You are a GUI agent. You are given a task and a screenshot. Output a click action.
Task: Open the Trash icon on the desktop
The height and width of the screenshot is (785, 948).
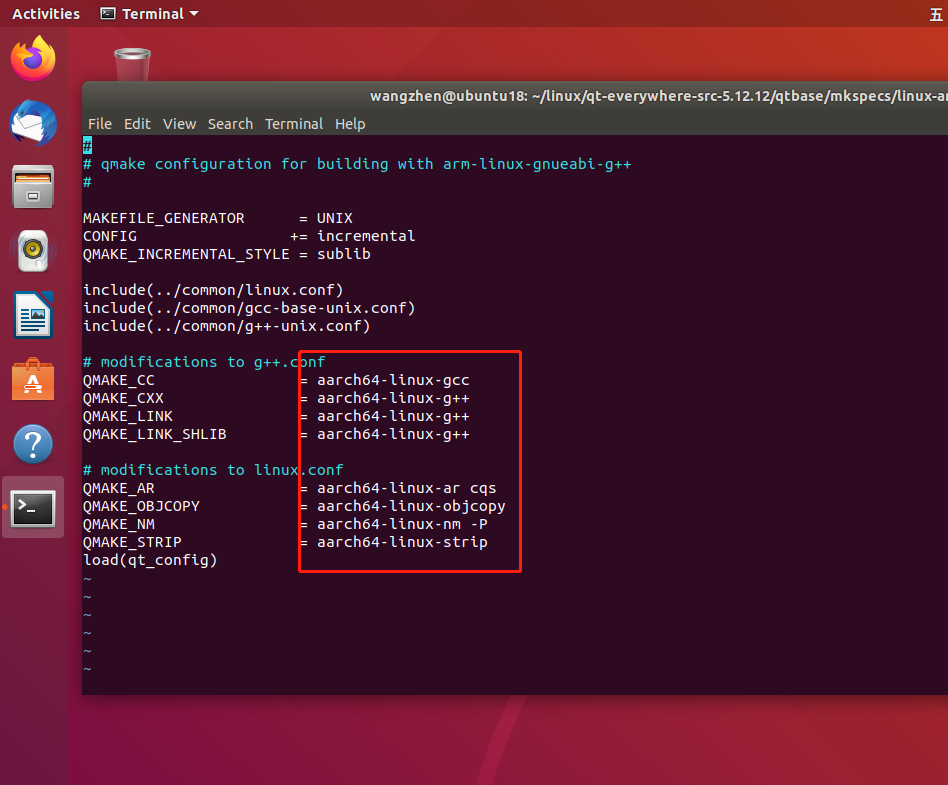[x=133, y=62]
